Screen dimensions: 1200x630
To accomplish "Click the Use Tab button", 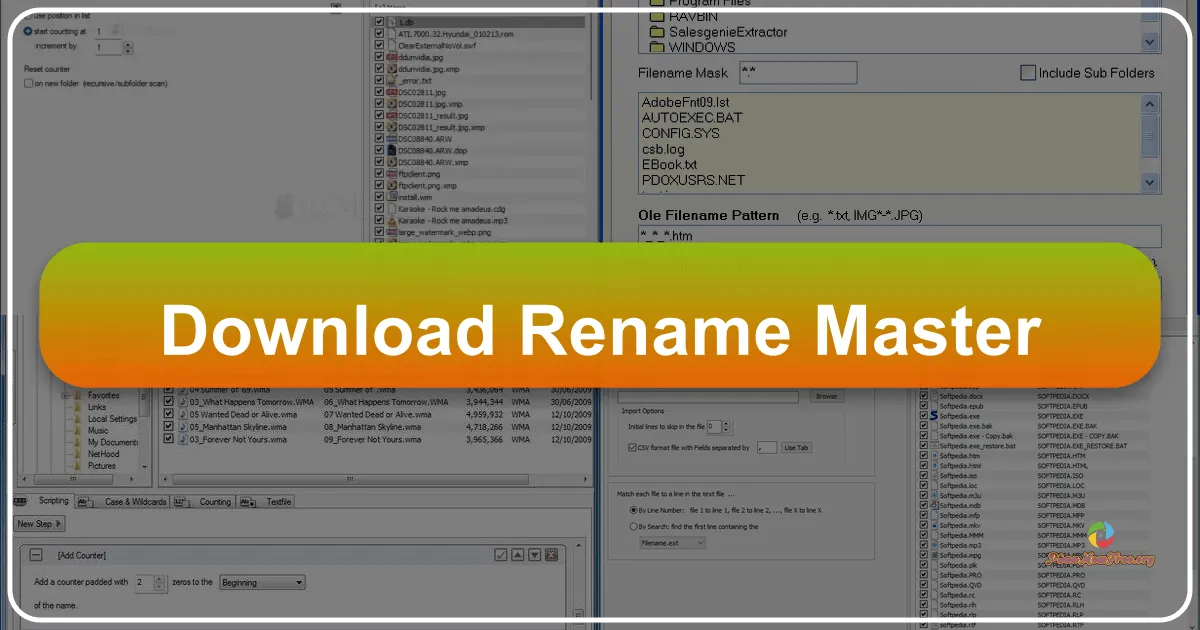I will (x=797, y=447).
